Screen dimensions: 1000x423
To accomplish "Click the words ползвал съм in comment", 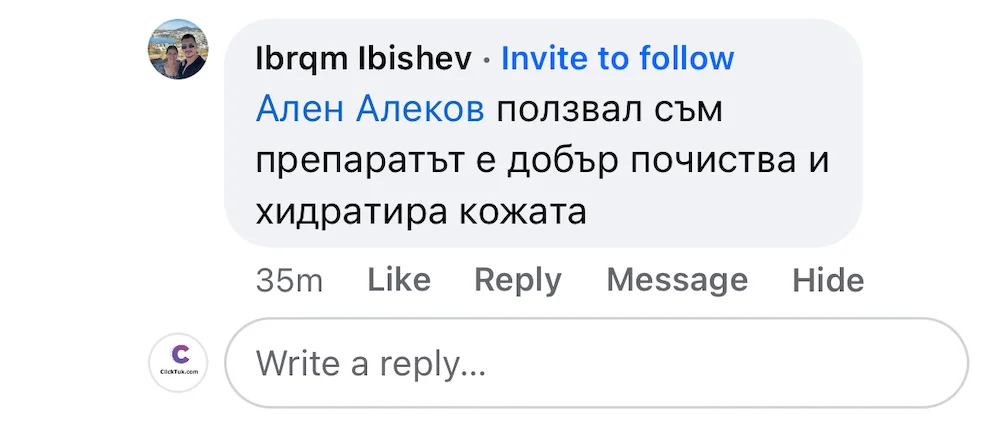I will coord(609,110).
